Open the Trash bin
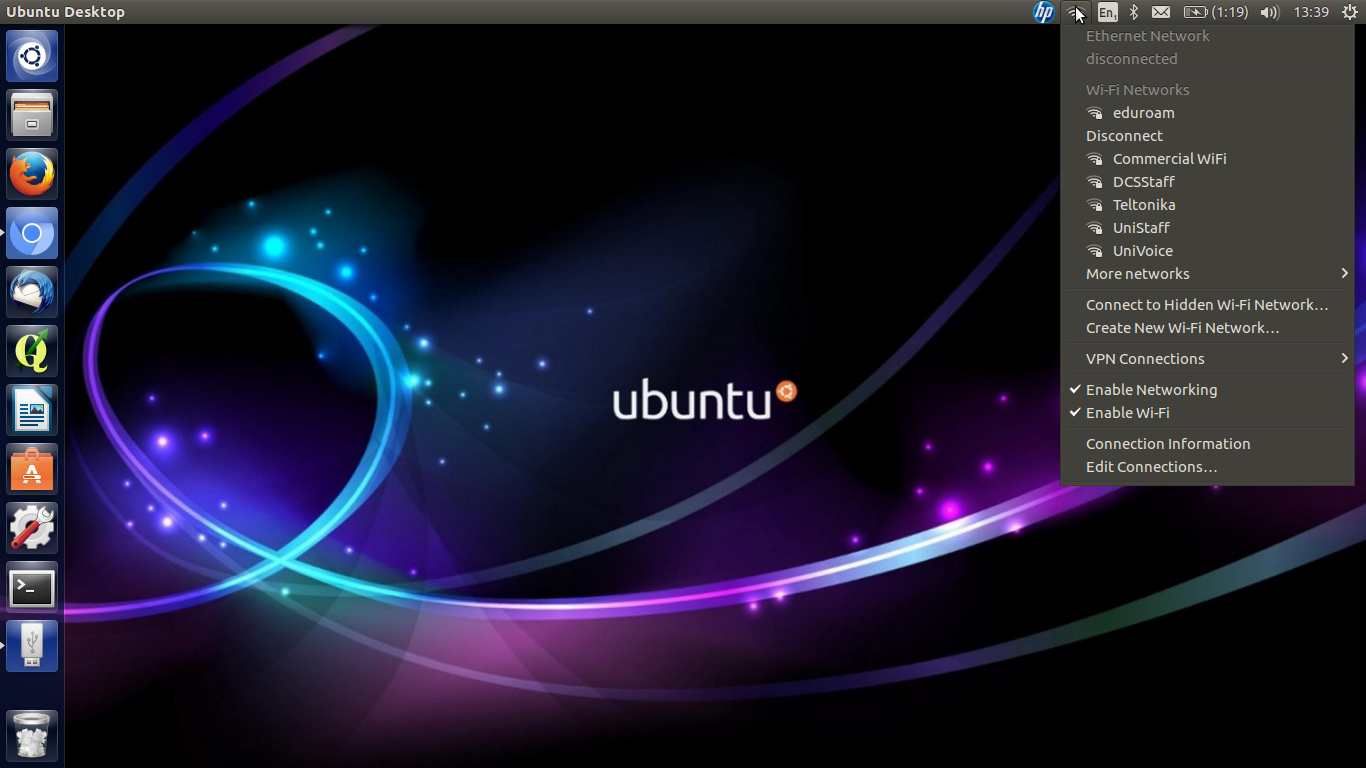Screen dimensions: 1366x768 (x=32, y=736)
